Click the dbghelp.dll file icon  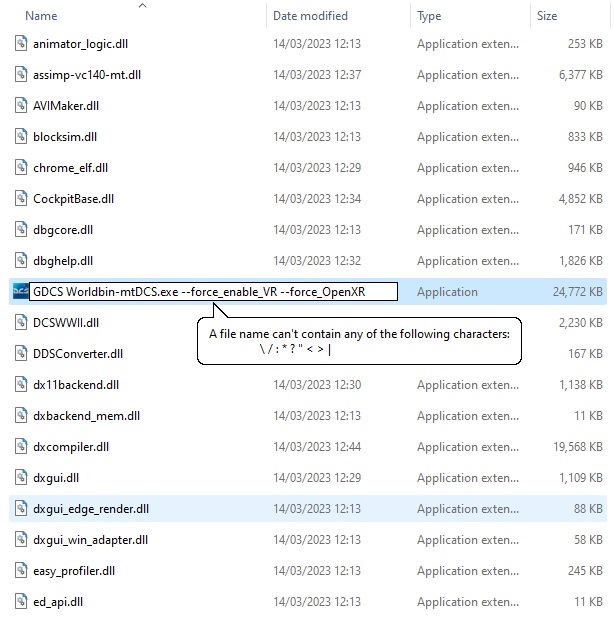(x=21, y=261)
